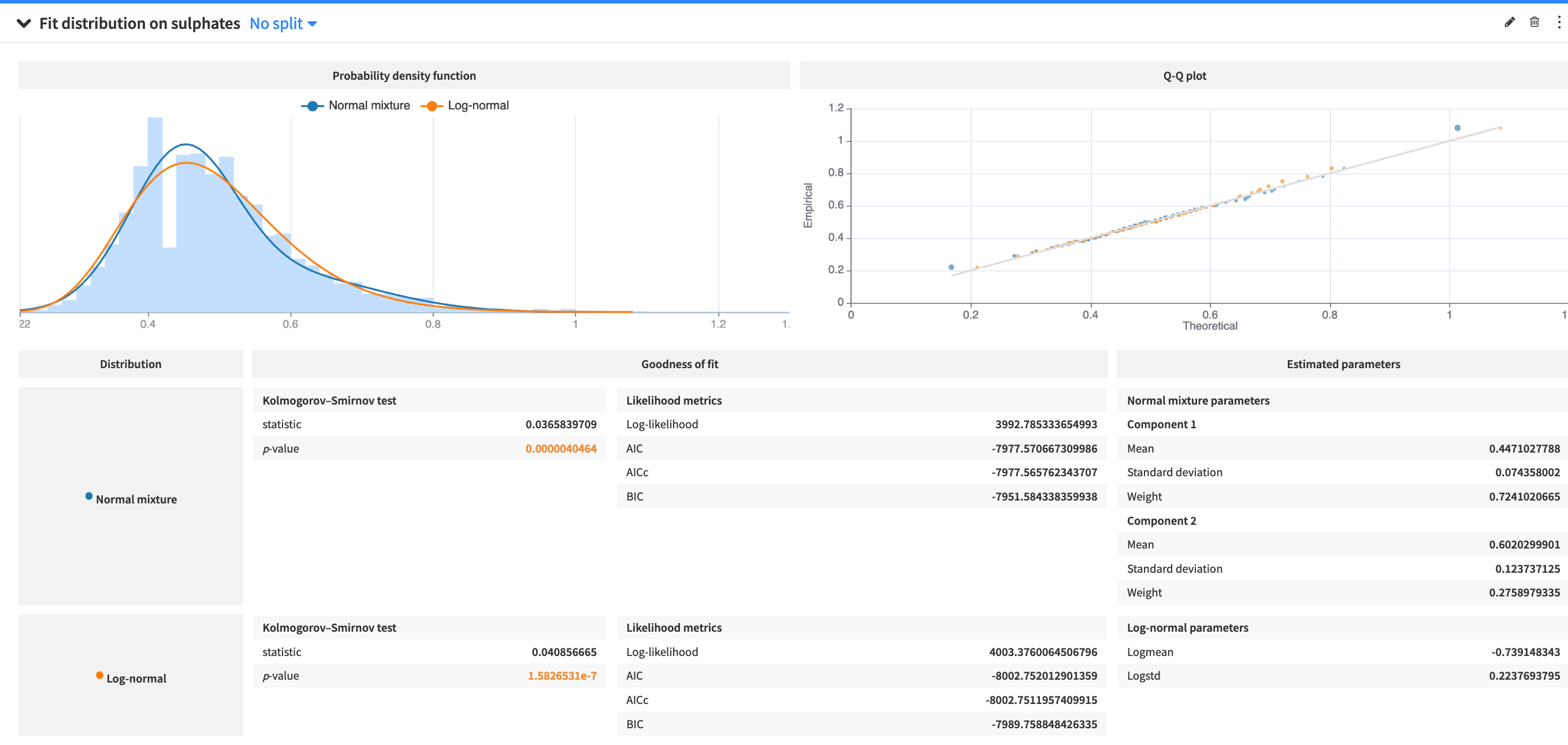Click the Distribution column header
The height and width of the screenshot is (745, 1568).
click(x=131, y=364)
